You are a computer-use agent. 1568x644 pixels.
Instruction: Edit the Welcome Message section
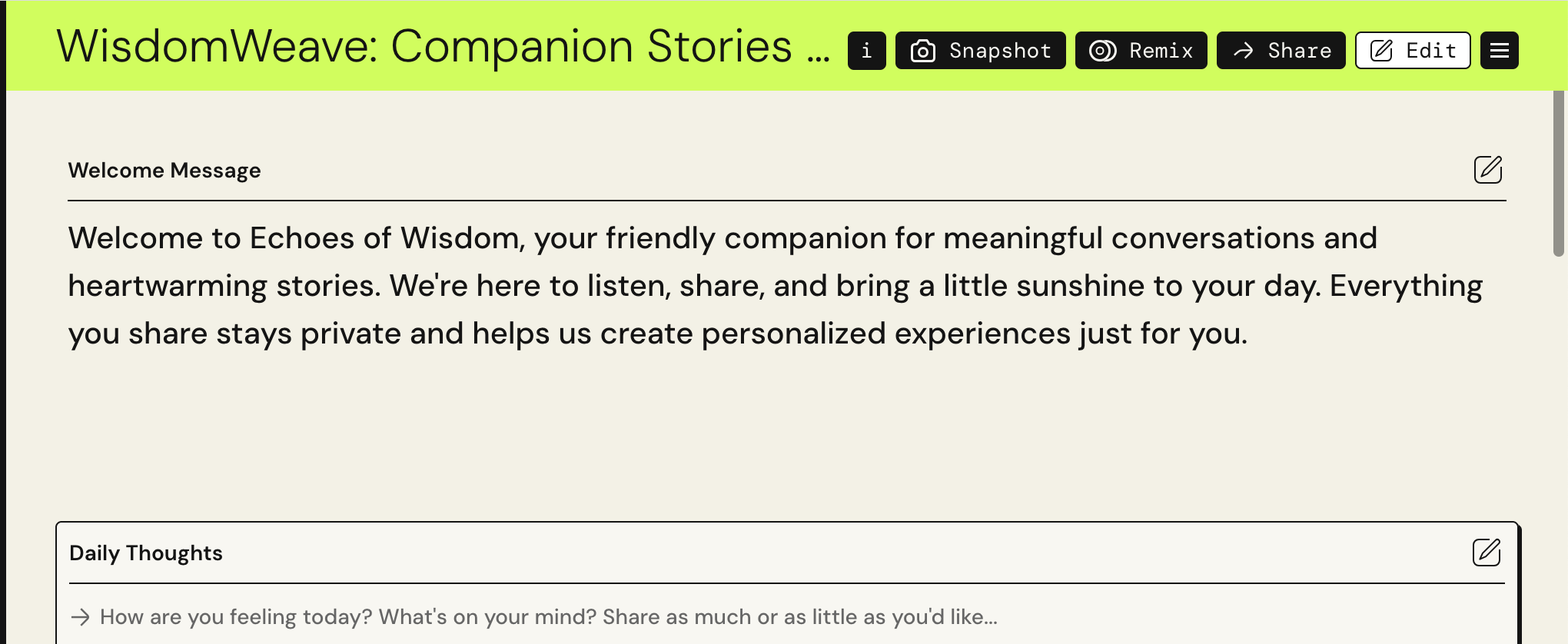[1487, 169]
